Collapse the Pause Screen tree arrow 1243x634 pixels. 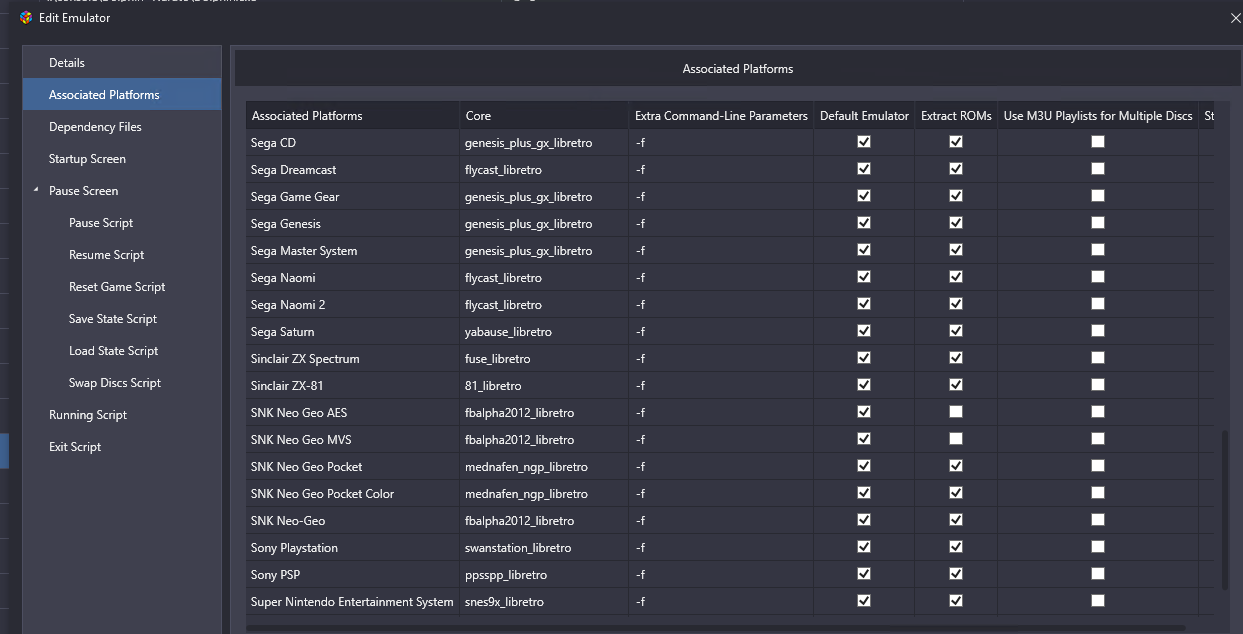(36, 191)
